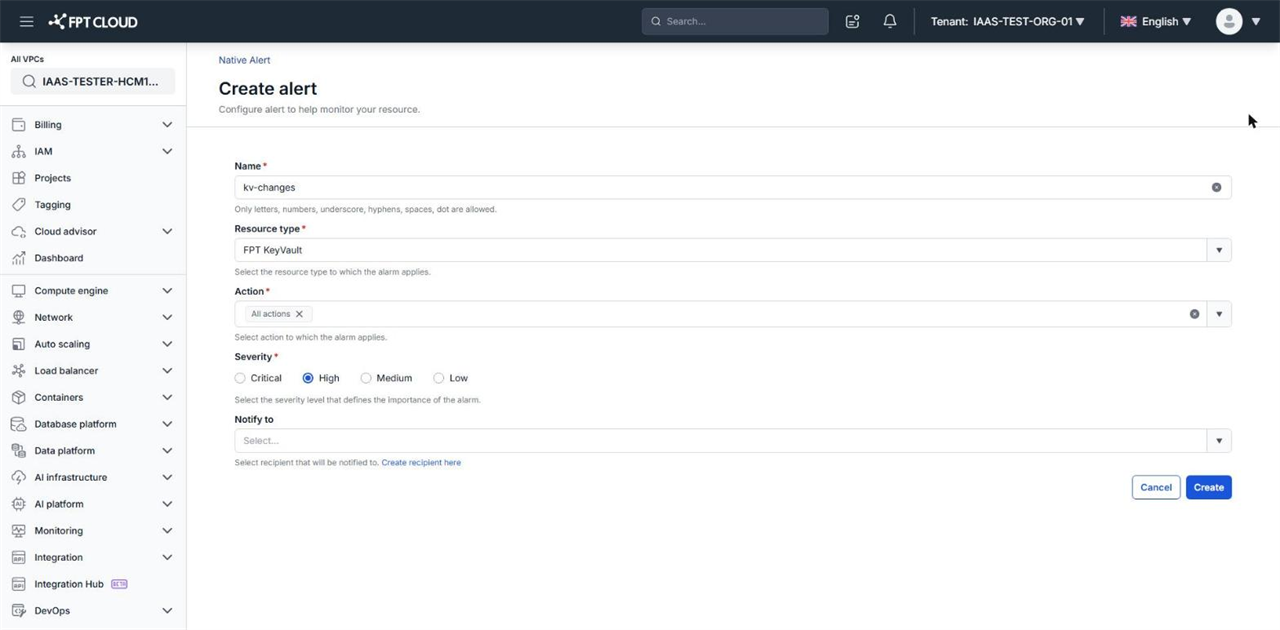Select the Critical severity radio button
Screen dimensions: 1280x630
(x=240, y=378)
